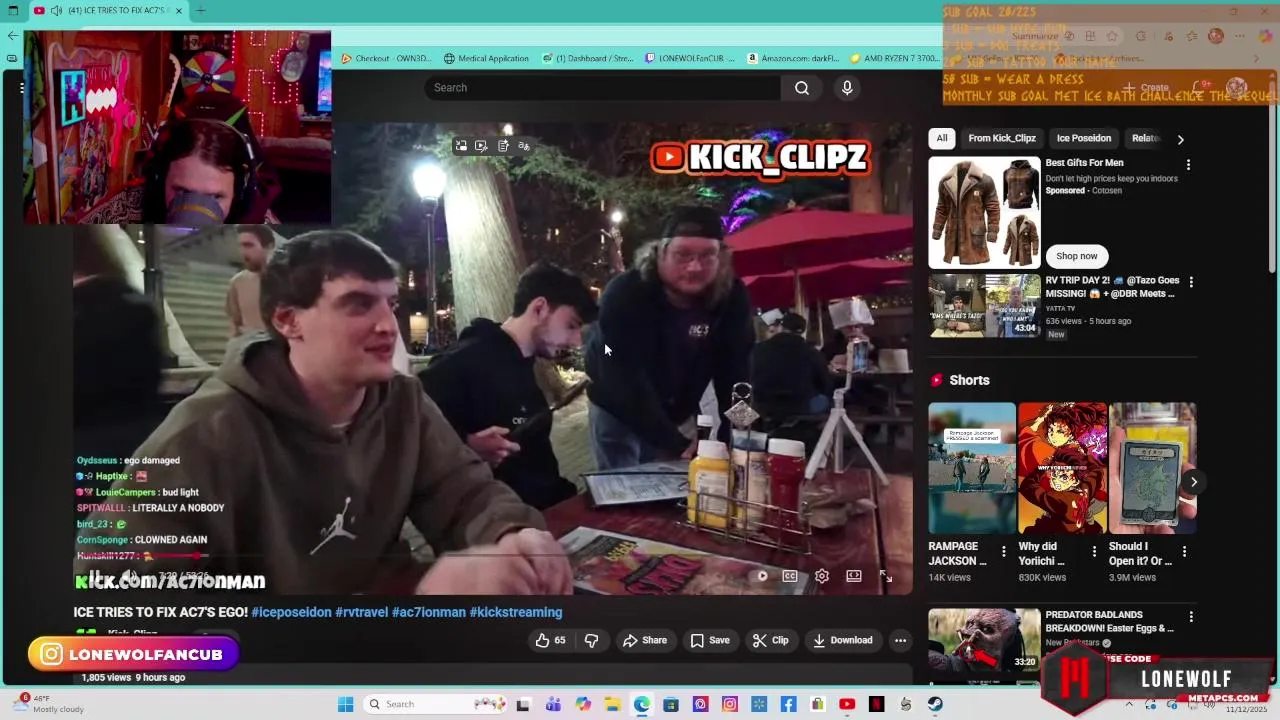Viewport: 1280px width, 720px height.
Task: Open Netflix from taskbar
Action: tap(877, 704)
